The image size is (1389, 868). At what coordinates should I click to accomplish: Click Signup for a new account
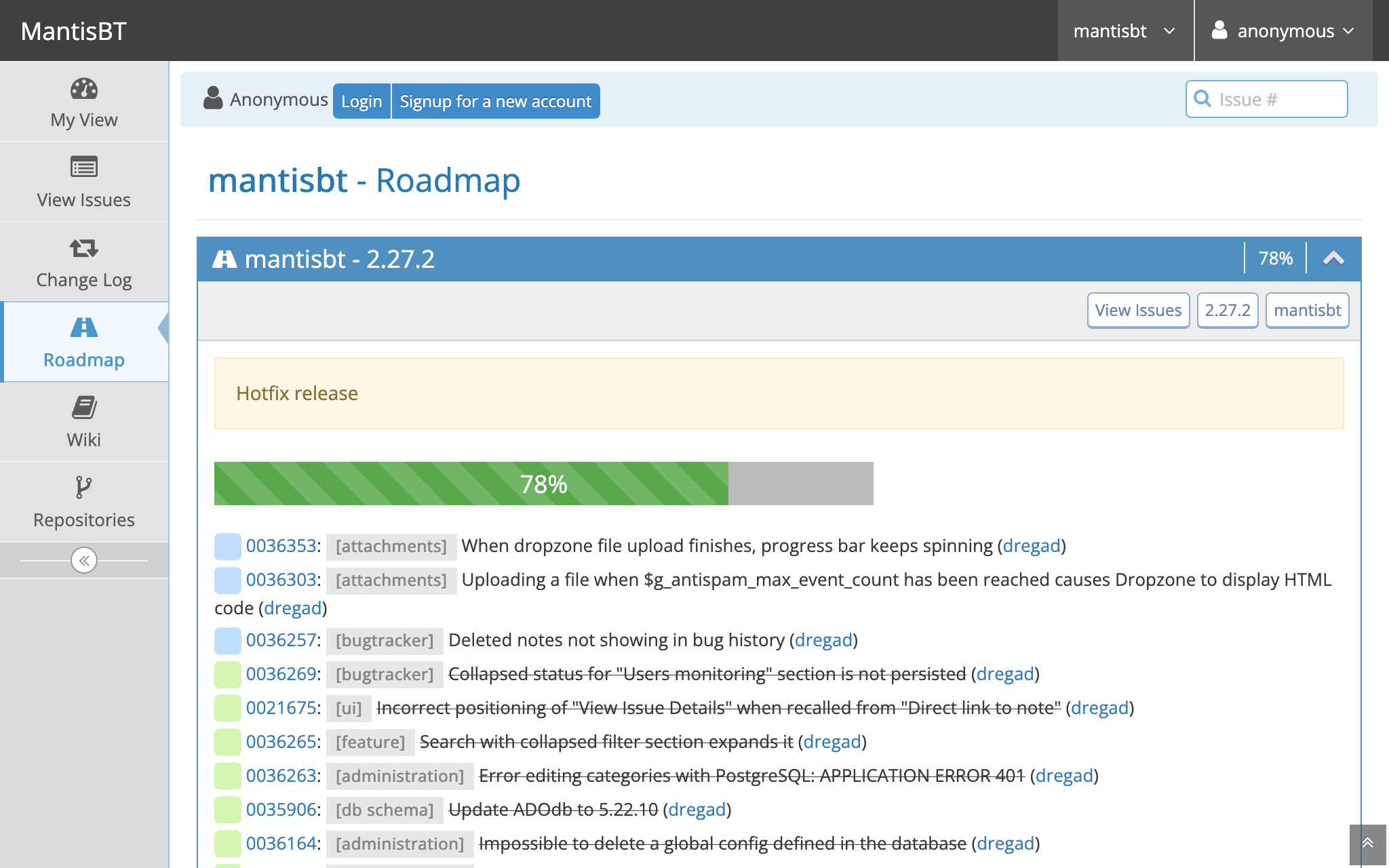495,101
